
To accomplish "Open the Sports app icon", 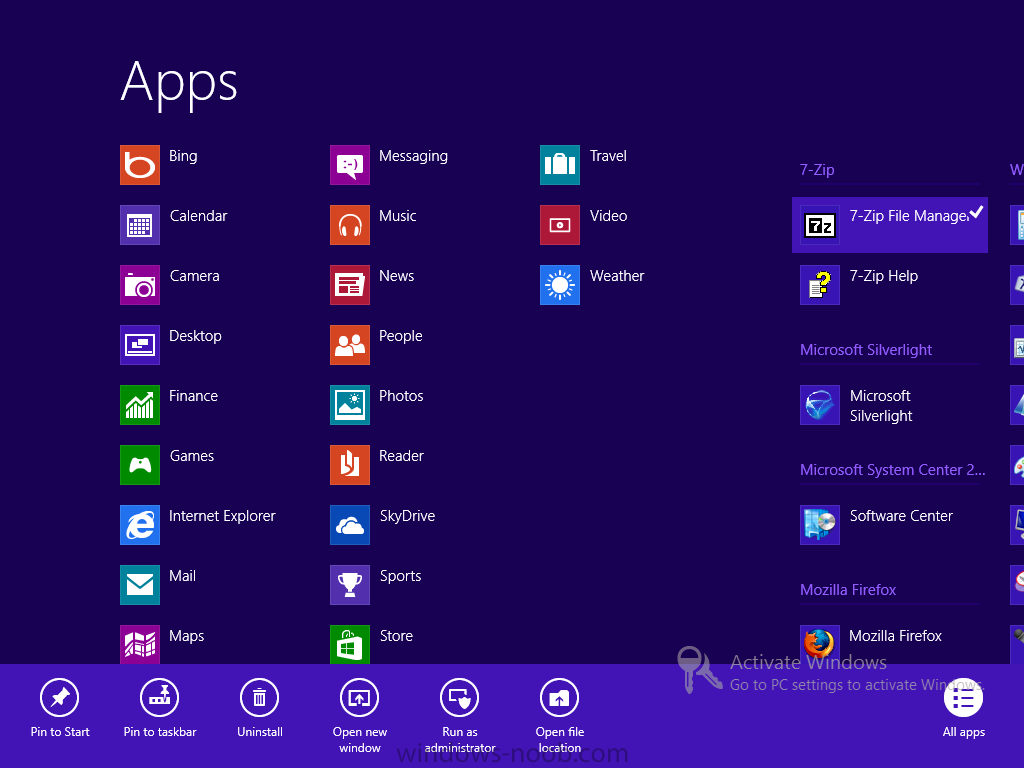I will 350,585.
